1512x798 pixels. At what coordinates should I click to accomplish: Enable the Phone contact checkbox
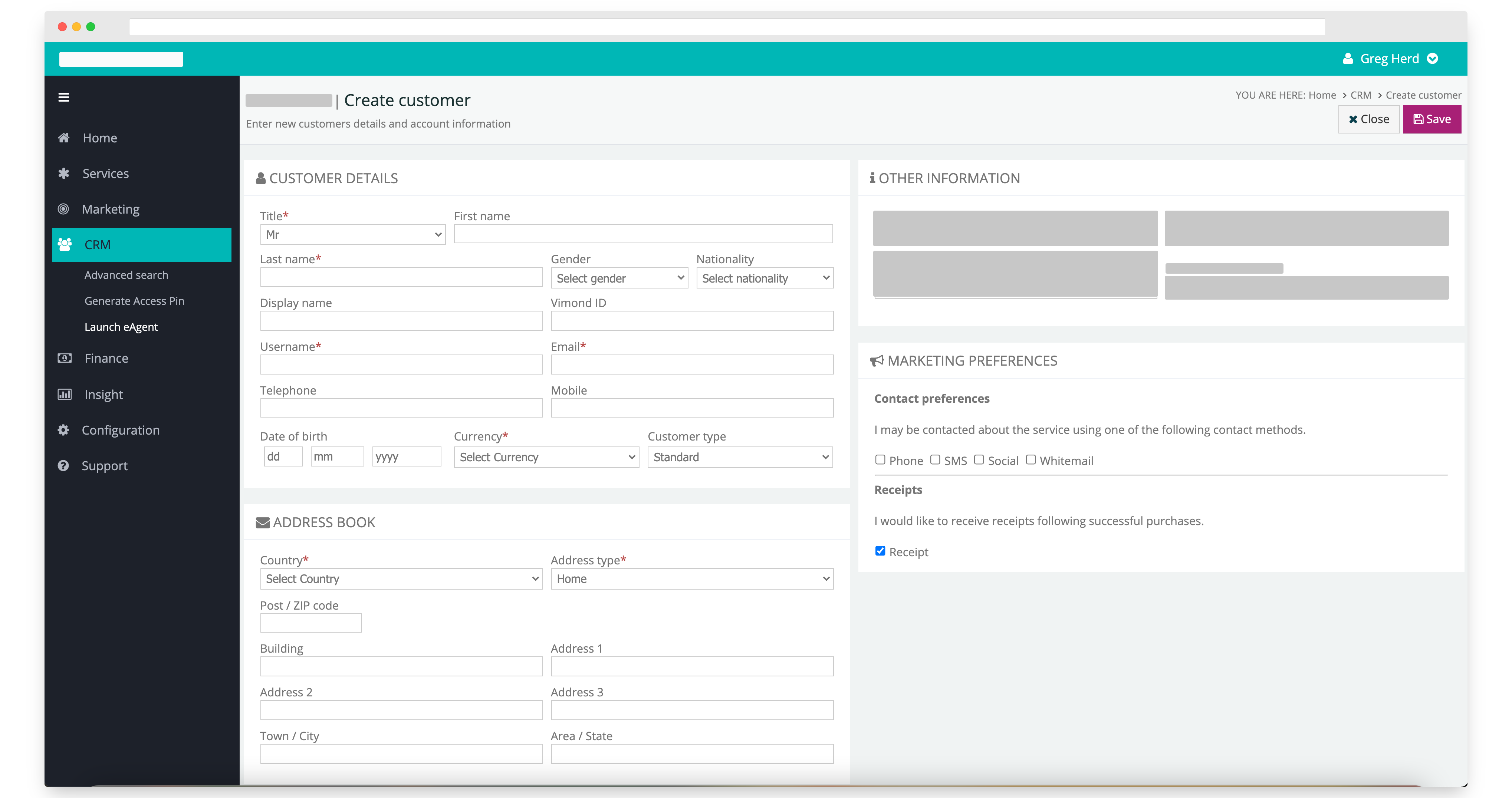(x=880, y=460)
